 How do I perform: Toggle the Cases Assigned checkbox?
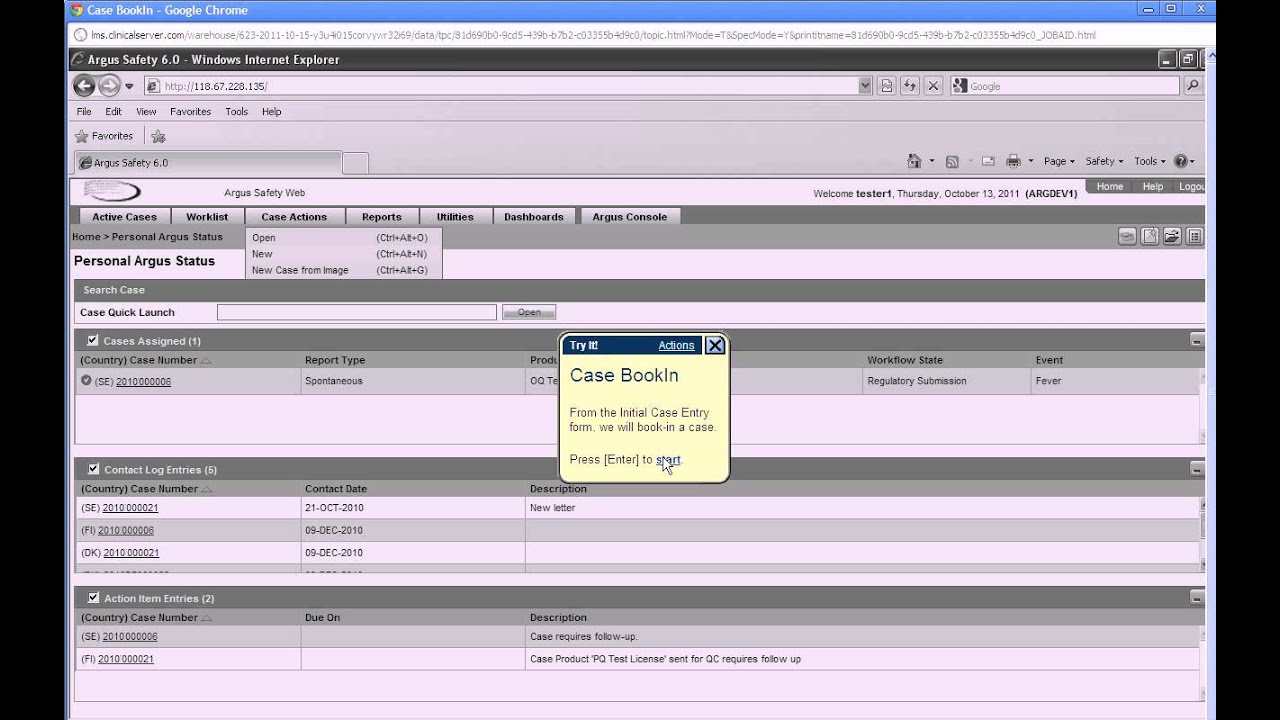click(x=93, y=340)
